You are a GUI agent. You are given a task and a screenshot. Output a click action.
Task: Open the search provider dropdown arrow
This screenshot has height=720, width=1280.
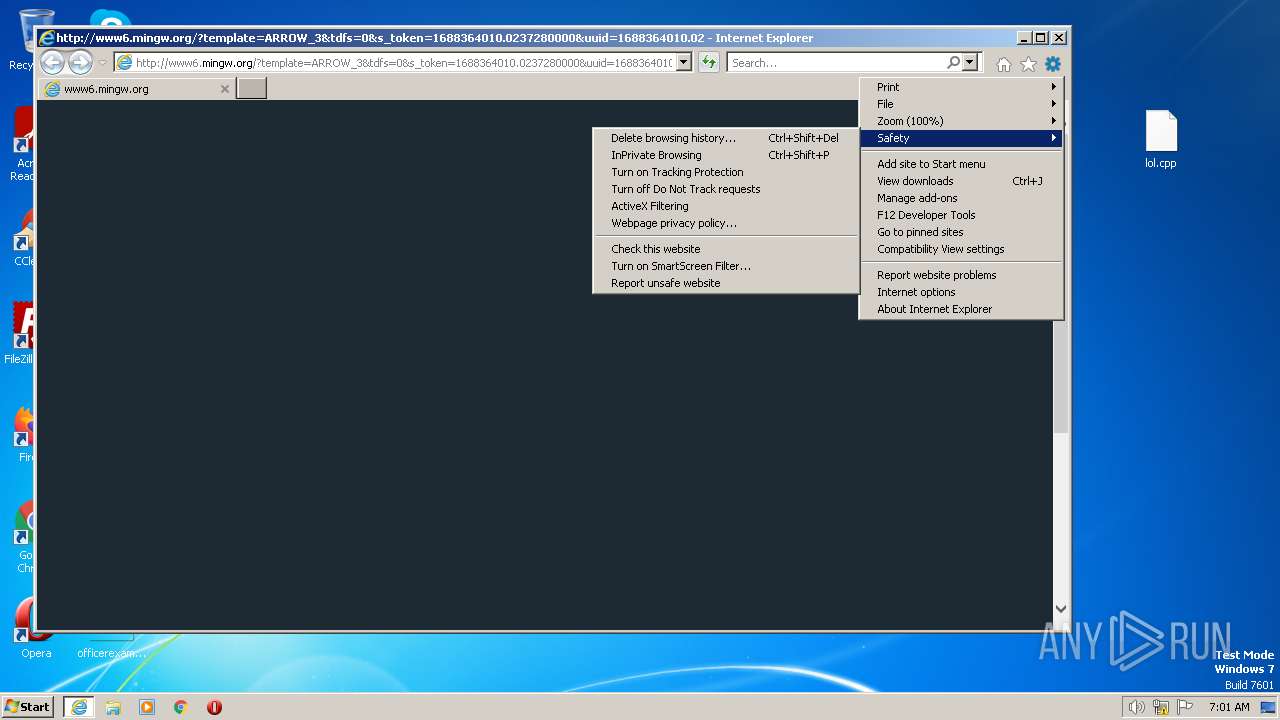pyautogui.click(x=969, y=63)
